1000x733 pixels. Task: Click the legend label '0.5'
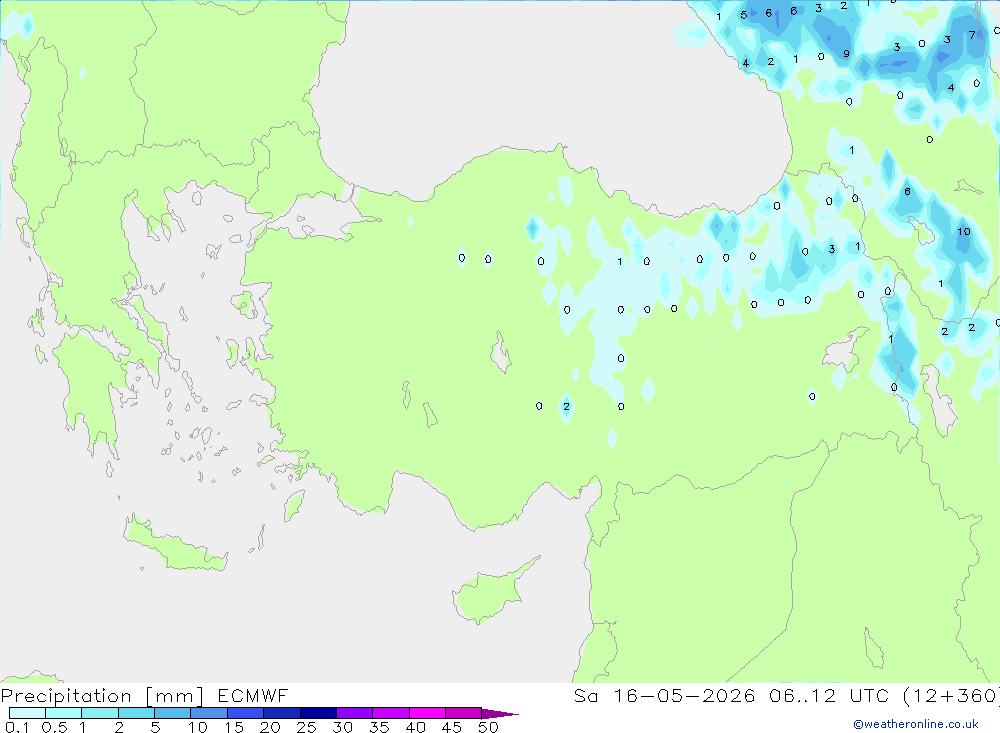point(54,727)
